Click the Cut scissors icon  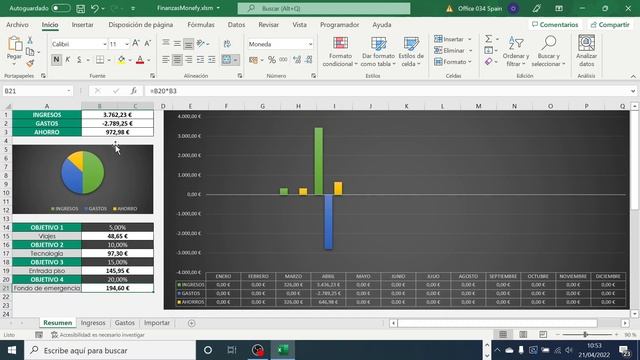(x=30, y=40)
